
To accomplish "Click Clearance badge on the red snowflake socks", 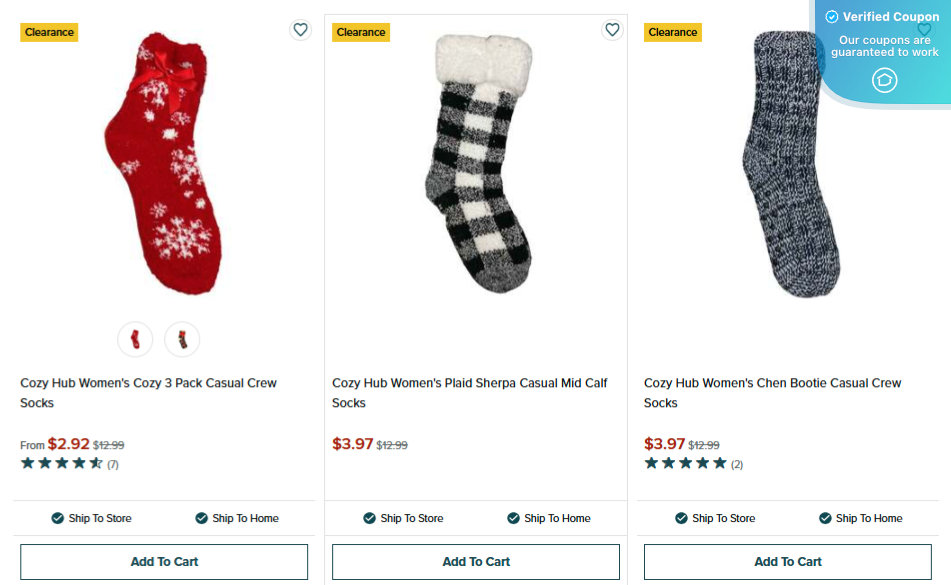I will coord(49,32).
